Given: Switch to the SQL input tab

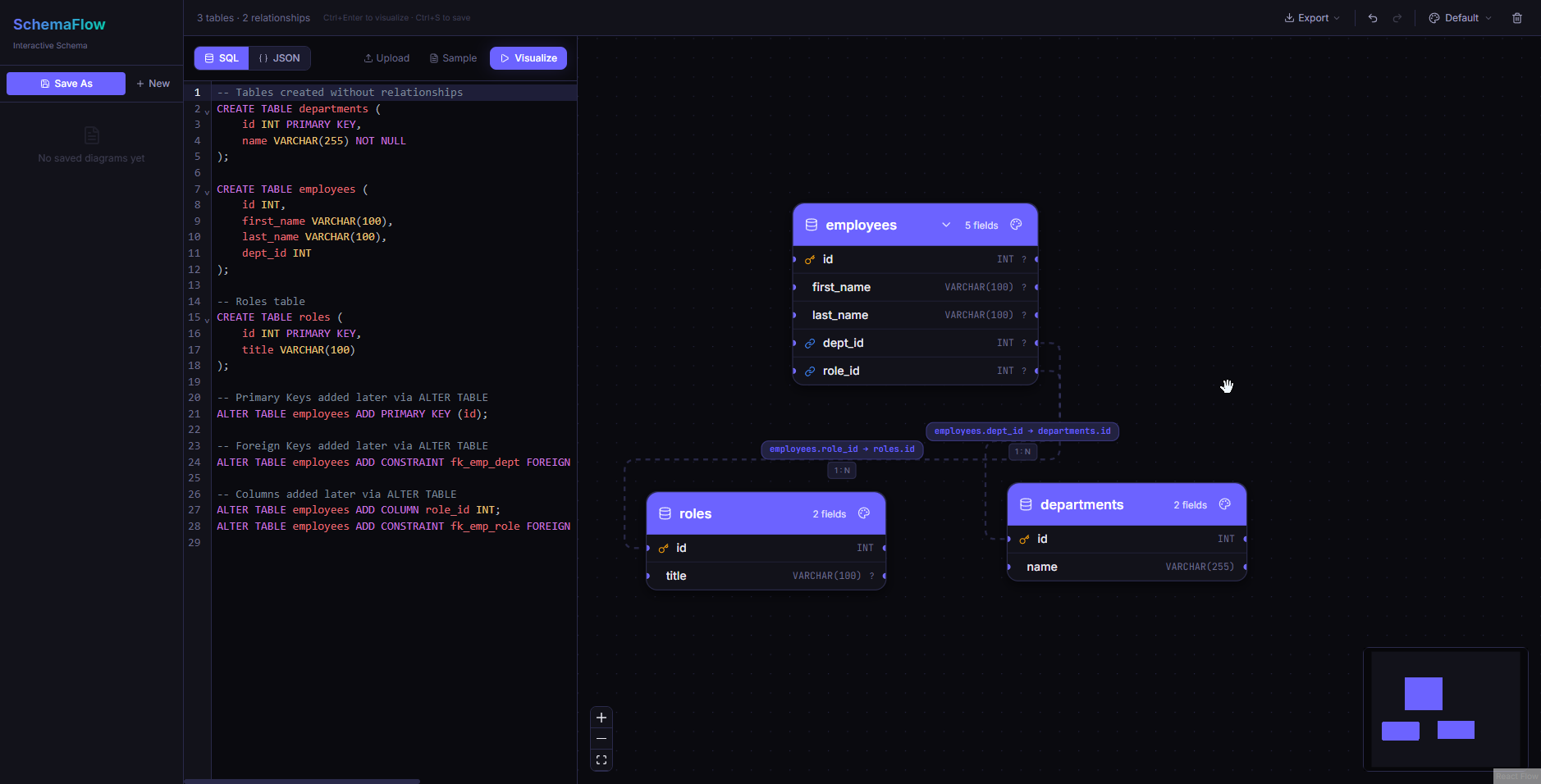Looking at the screenshot, I should (221, 57).
